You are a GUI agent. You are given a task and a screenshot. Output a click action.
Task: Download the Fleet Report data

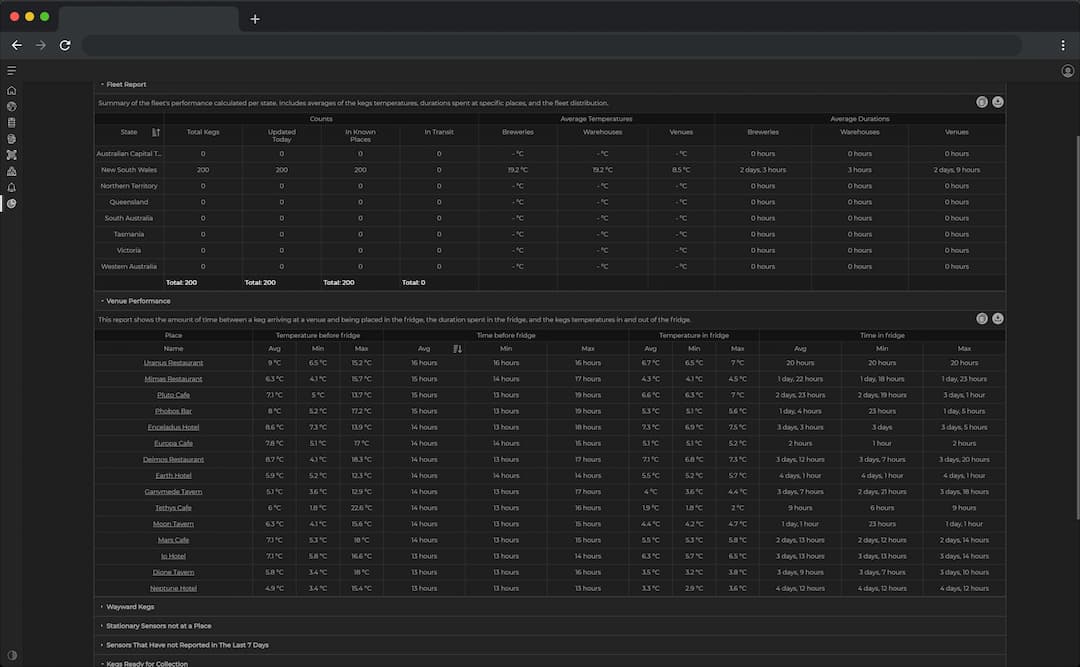[997, 102]
